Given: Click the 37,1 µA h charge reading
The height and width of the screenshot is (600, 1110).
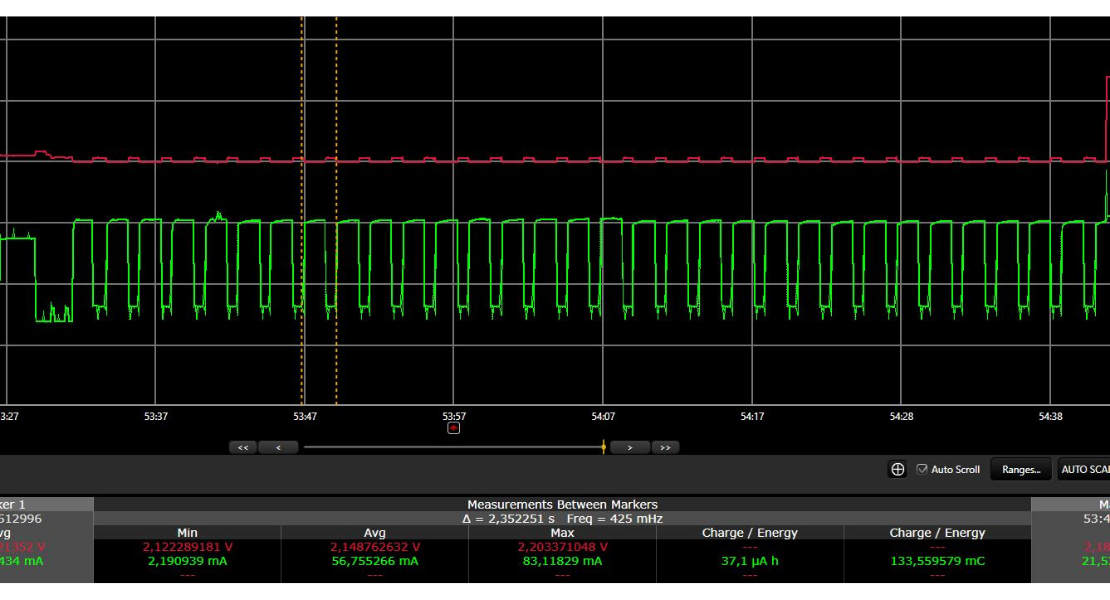Looking at the screenshot, I should (750, 561).
